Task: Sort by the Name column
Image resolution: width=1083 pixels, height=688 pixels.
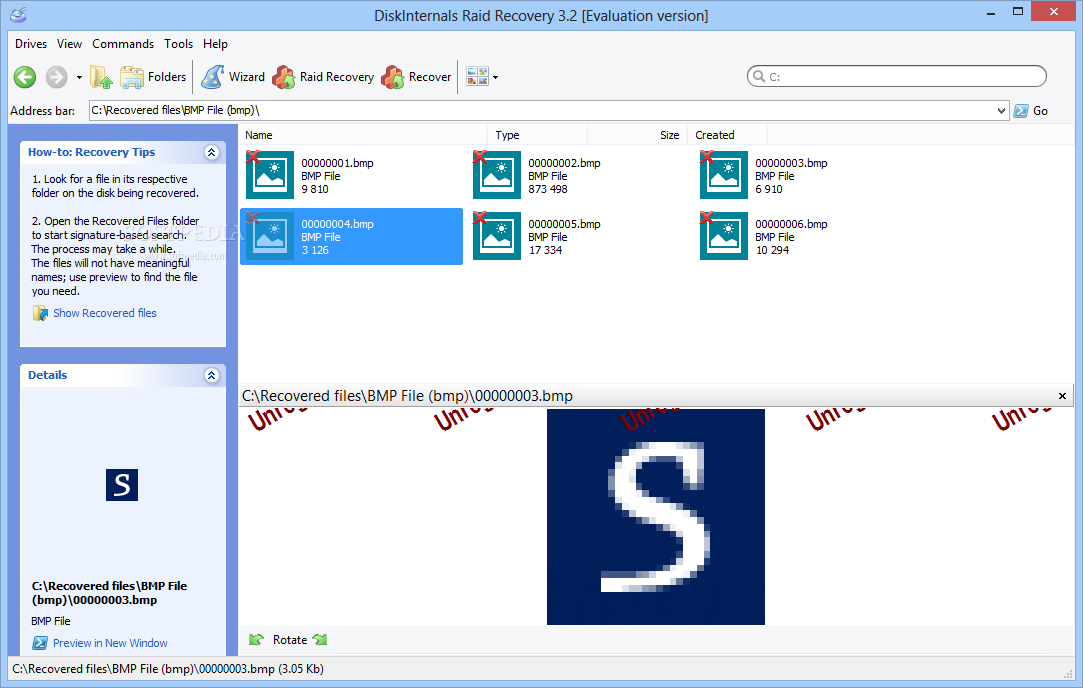Action: [x=364, y=135]
